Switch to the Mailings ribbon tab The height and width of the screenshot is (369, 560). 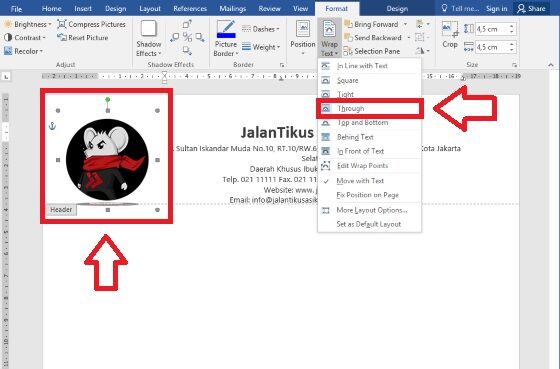pyautogui.click(x=232, y=9)
